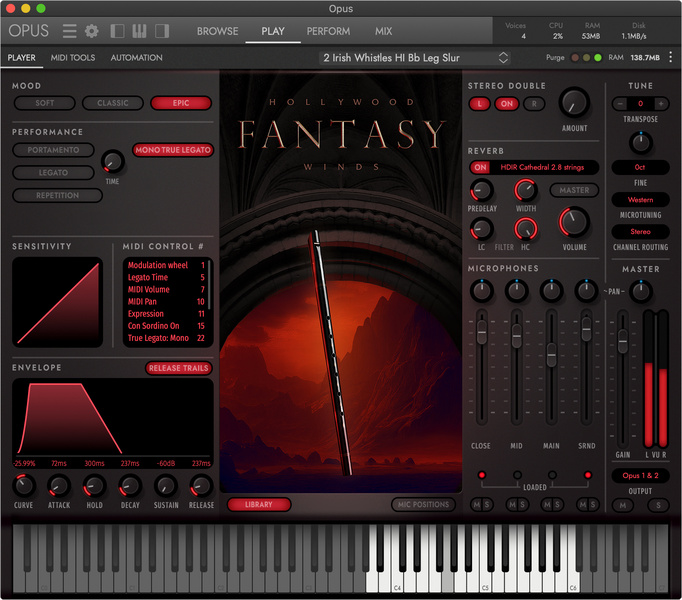This screenshot has height=600, width=682.
Task: Toggle Stereo Double ON switch
Action: (506, 104)
